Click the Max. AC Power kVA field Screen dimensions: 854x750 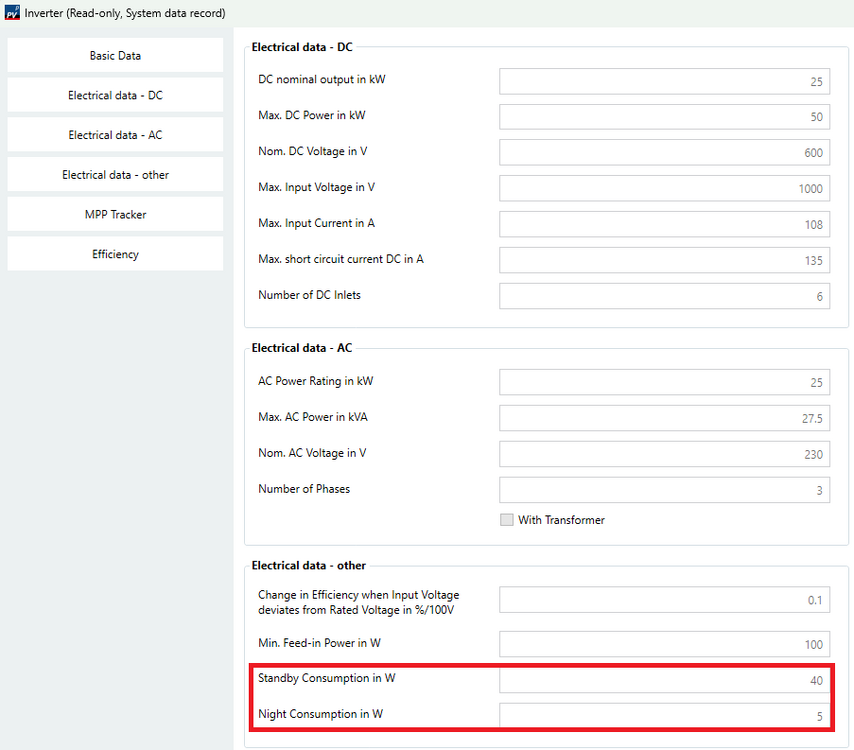664,418
